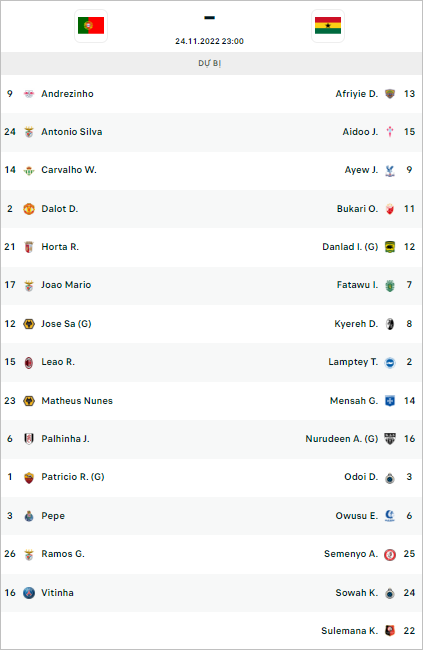The width and height of the screenshot is (423, 650).
Task: Click the match date 24.11.2022 23:00
Action: pos(209,41)
